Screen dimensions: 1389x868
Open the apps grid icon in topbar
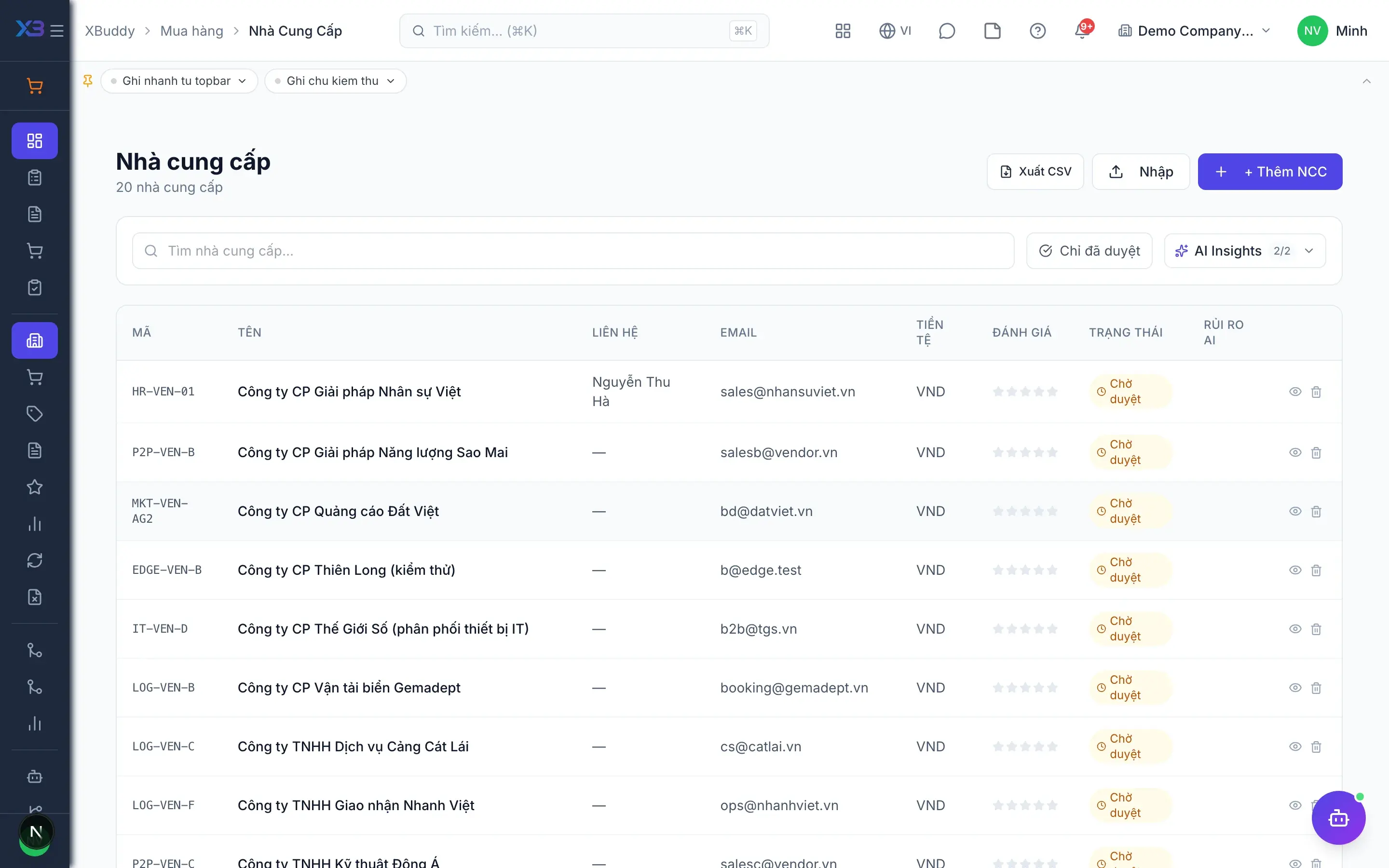pyautogui.click(x=843, y=30)
